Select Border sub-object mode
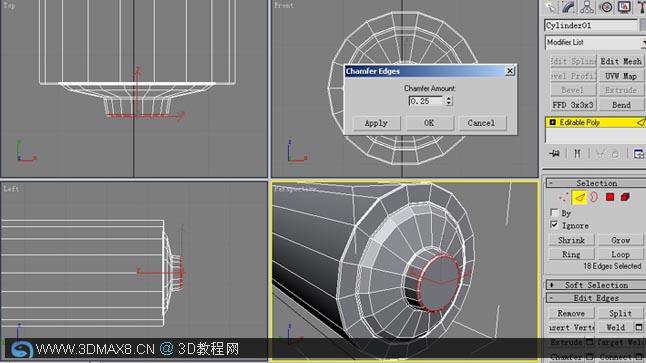Screen dimensions: 646x363 coord(594,197)
